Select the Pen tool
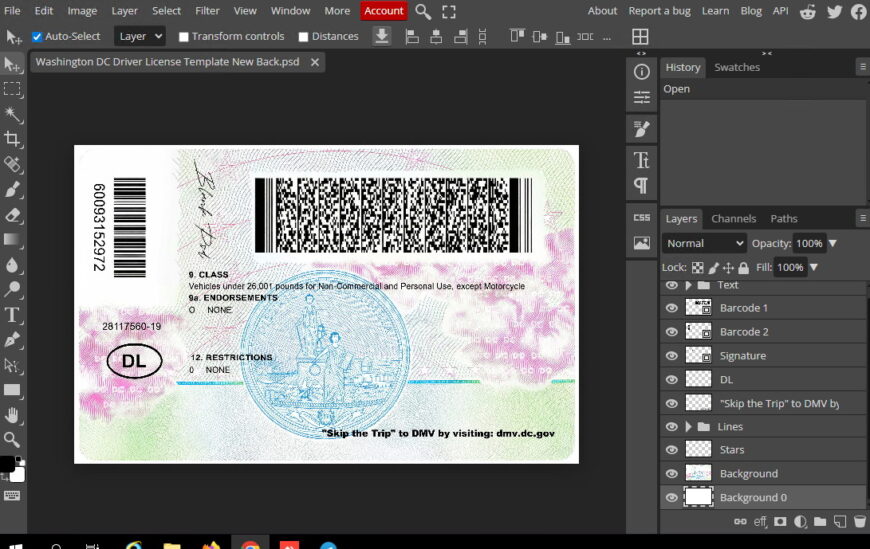 point(12,340)
